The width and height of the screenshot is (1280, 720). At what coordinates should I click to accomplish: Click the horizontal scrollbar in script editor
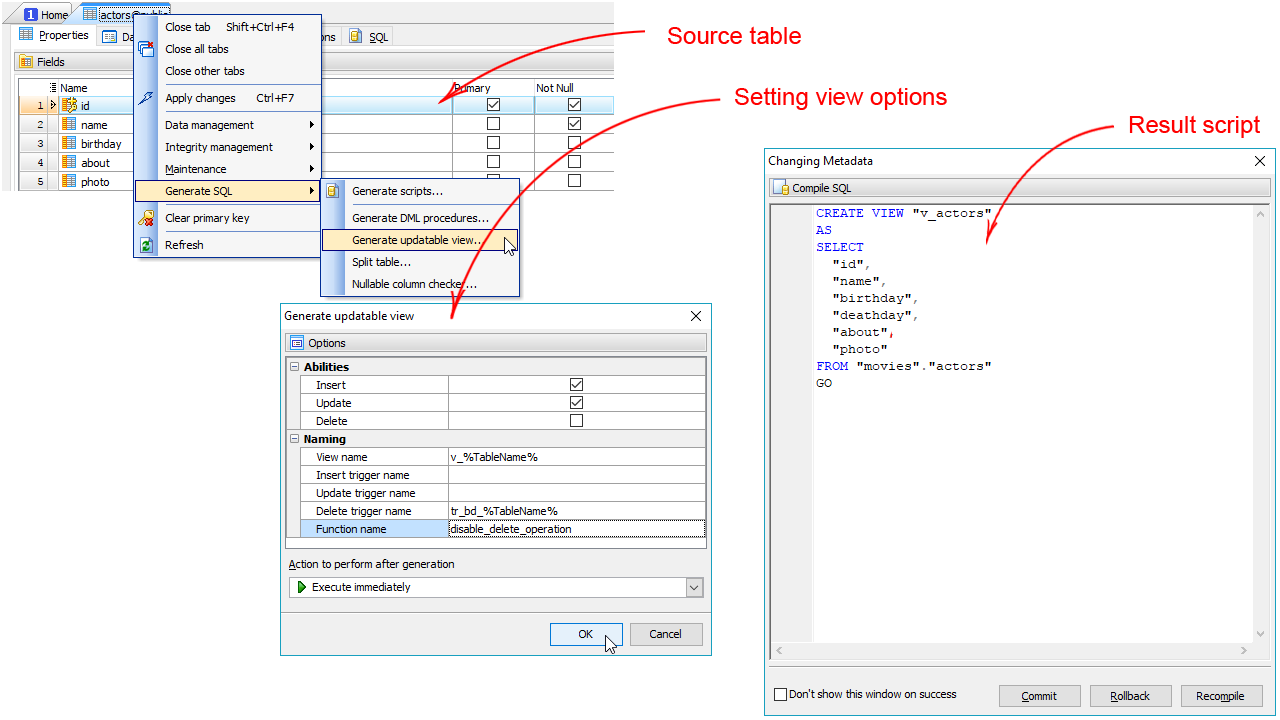click(1012, 651)
